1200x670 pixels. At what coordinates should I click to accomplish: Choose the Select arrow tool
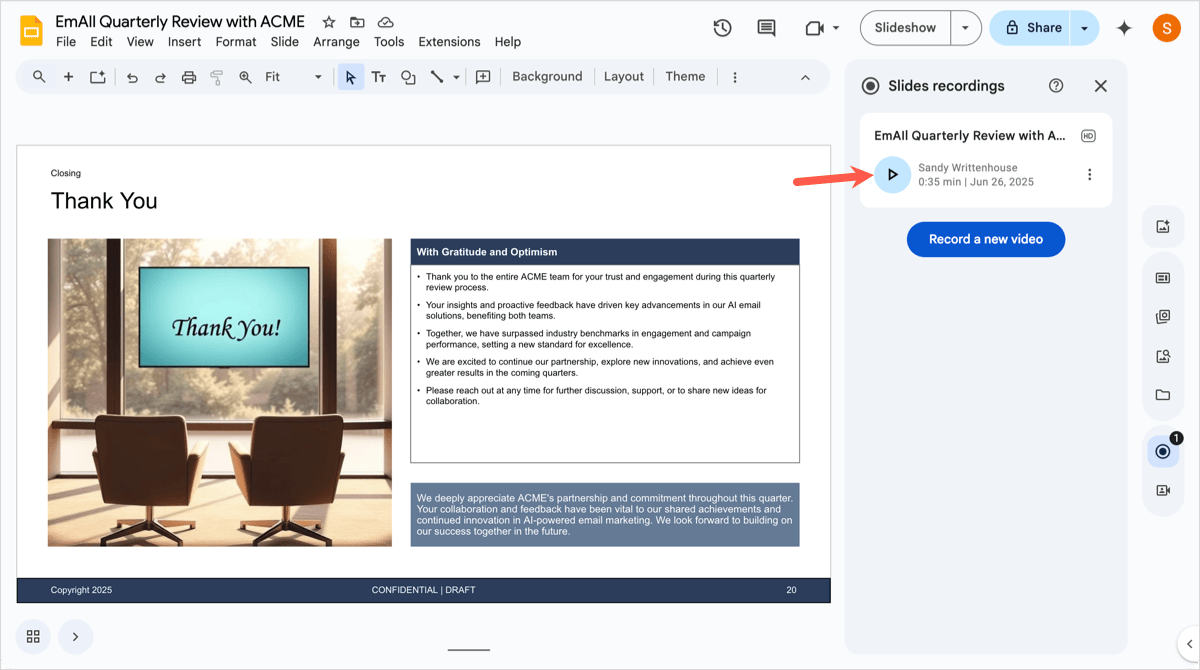tap(350, 77)
